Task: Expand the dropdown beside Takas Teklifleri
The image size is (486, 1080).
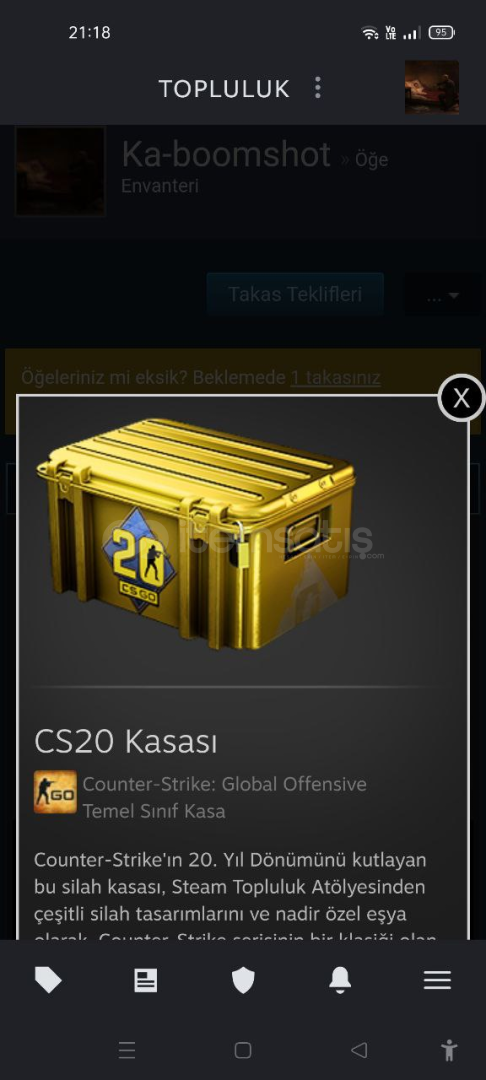Action: (443, 295)
